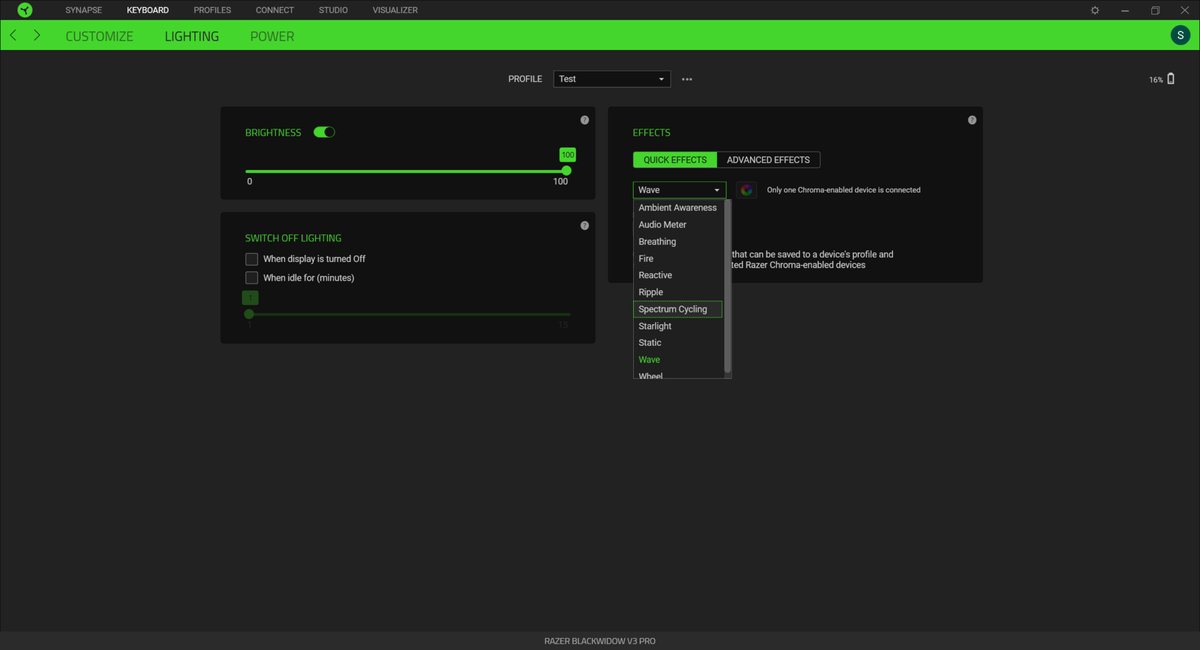Choose the Fire effect
The width and height of the screenshot is (1200, 650).
pos(678,259)
